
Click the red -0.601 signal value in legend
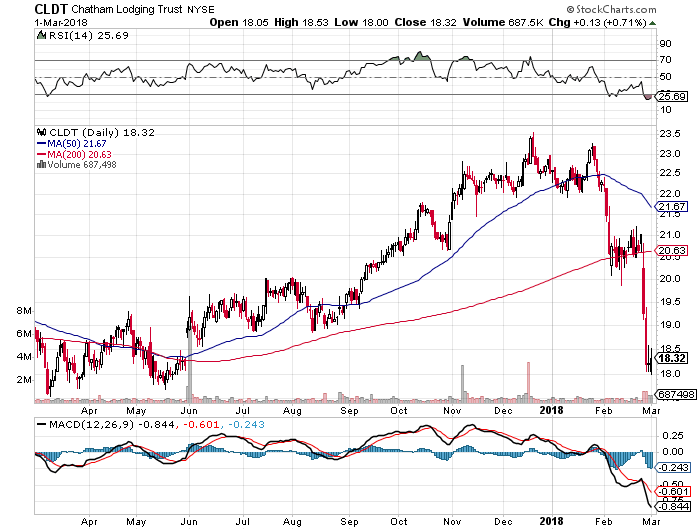click(200, 425)
